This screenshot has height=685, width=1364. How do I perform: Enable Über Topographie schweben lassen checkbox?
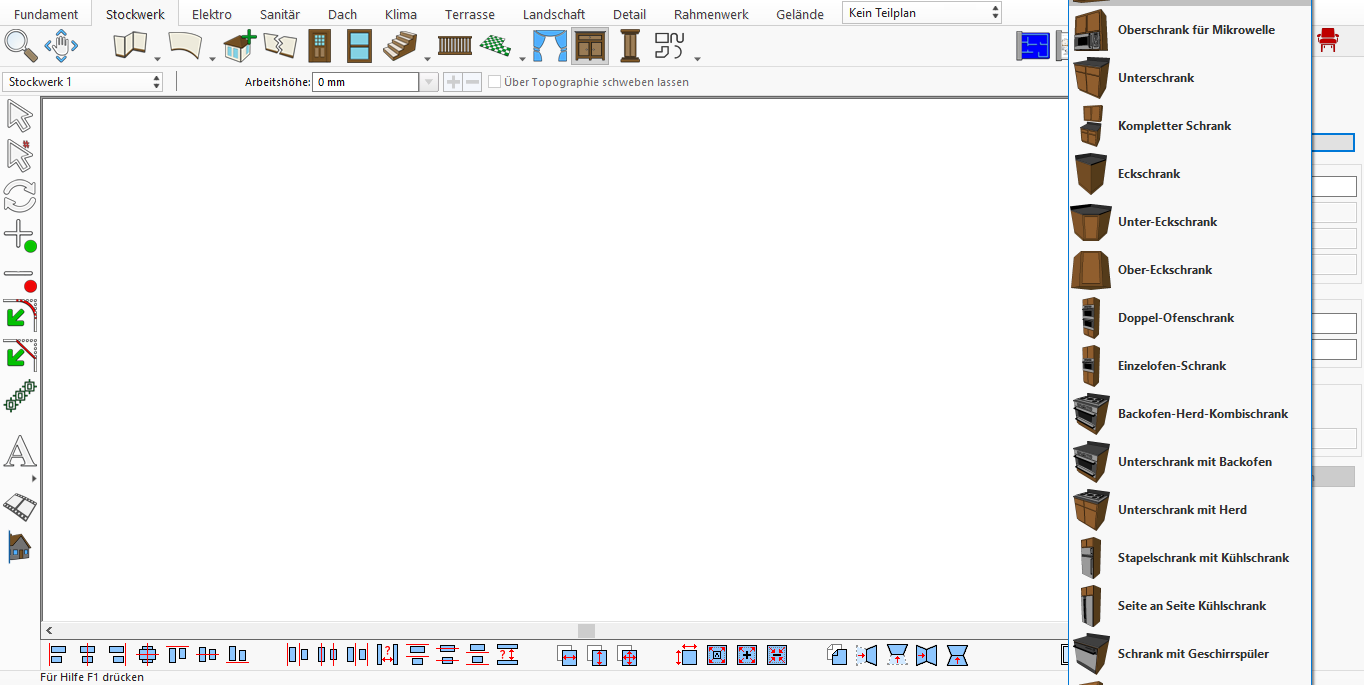pos(494,82)
